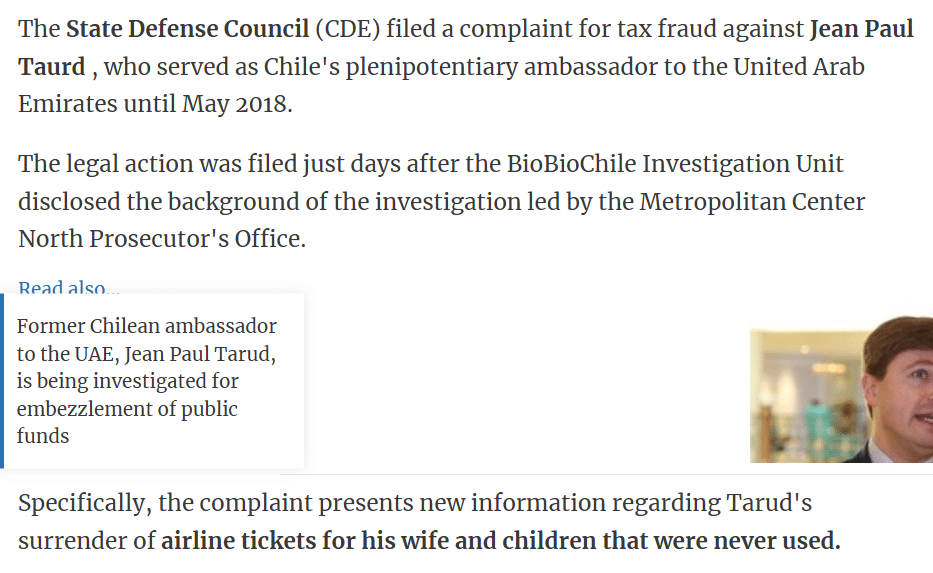Select the "(CDE)" abbreviation
The image size is (933, 573).
347,29
